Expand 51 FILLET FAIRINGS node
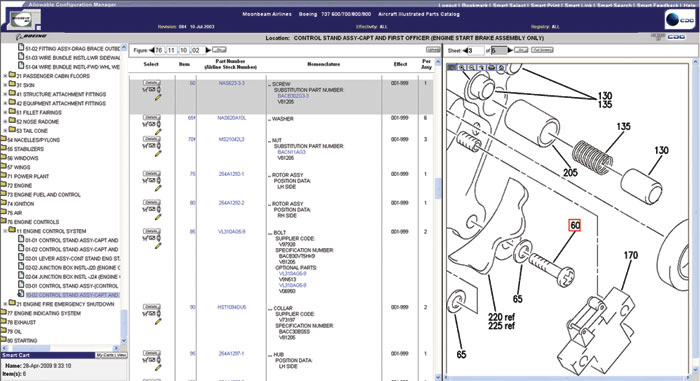700x381 pixels. point(5,113)
